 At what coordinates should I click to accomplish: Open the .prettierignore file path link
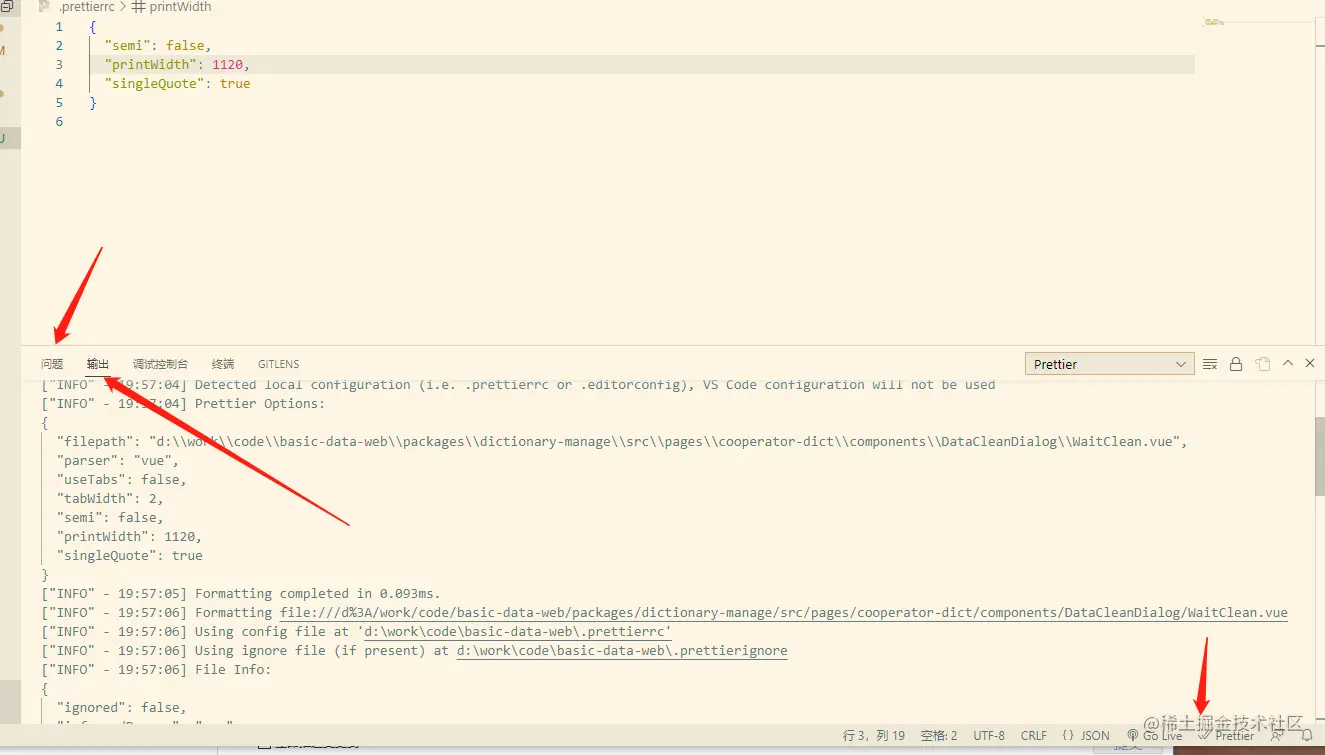622,650
